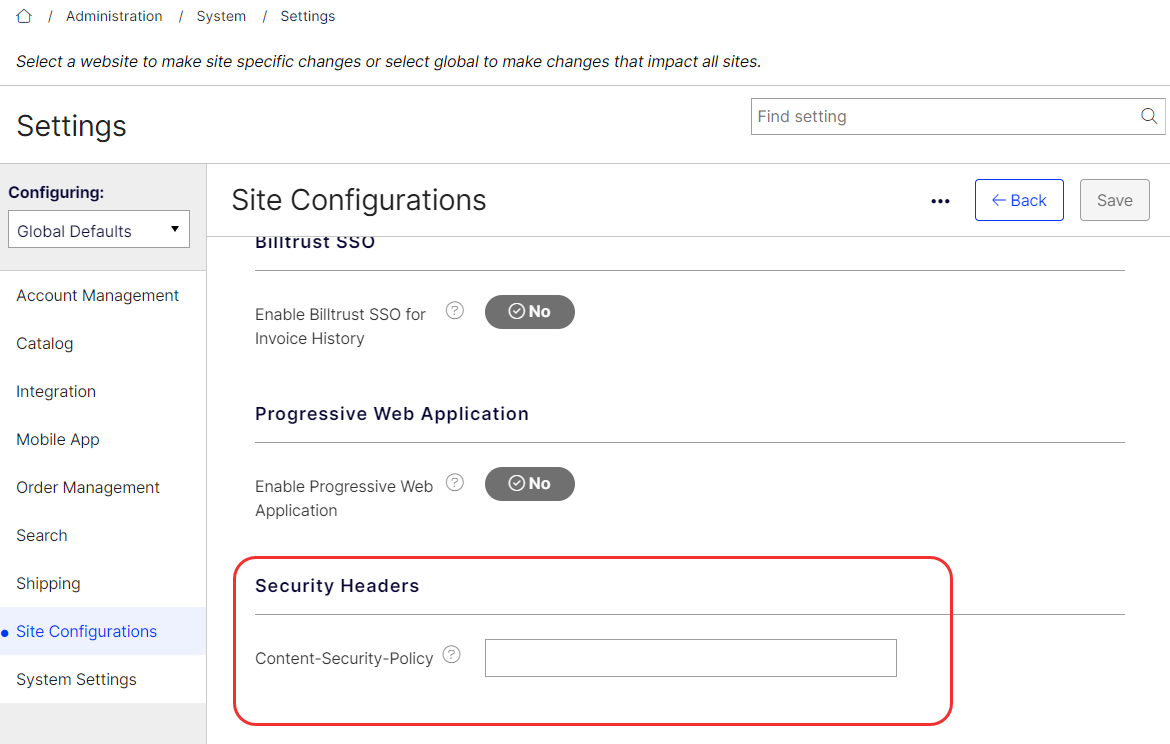This screenshot has width=1170, height=744.
Task: Show help for Progressive Web Application setting
Action: click(454, 483)
